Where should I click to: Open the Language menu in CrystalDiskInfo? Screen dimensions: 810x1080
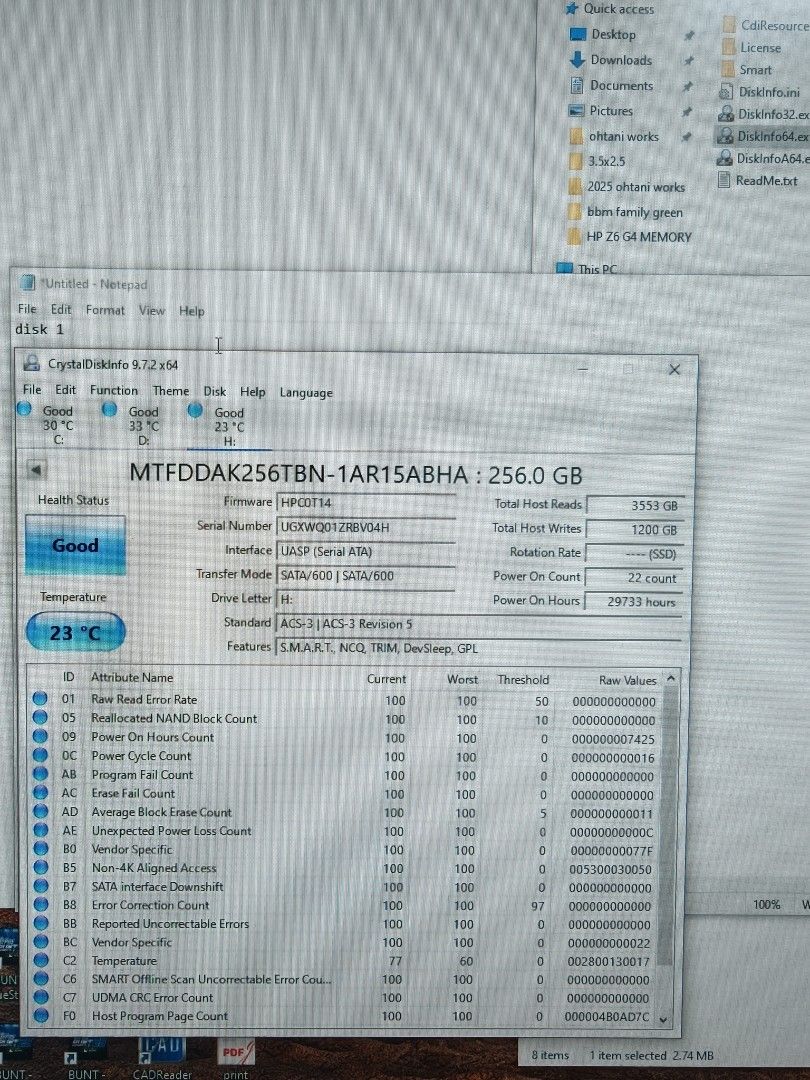[x=306, y=393]
